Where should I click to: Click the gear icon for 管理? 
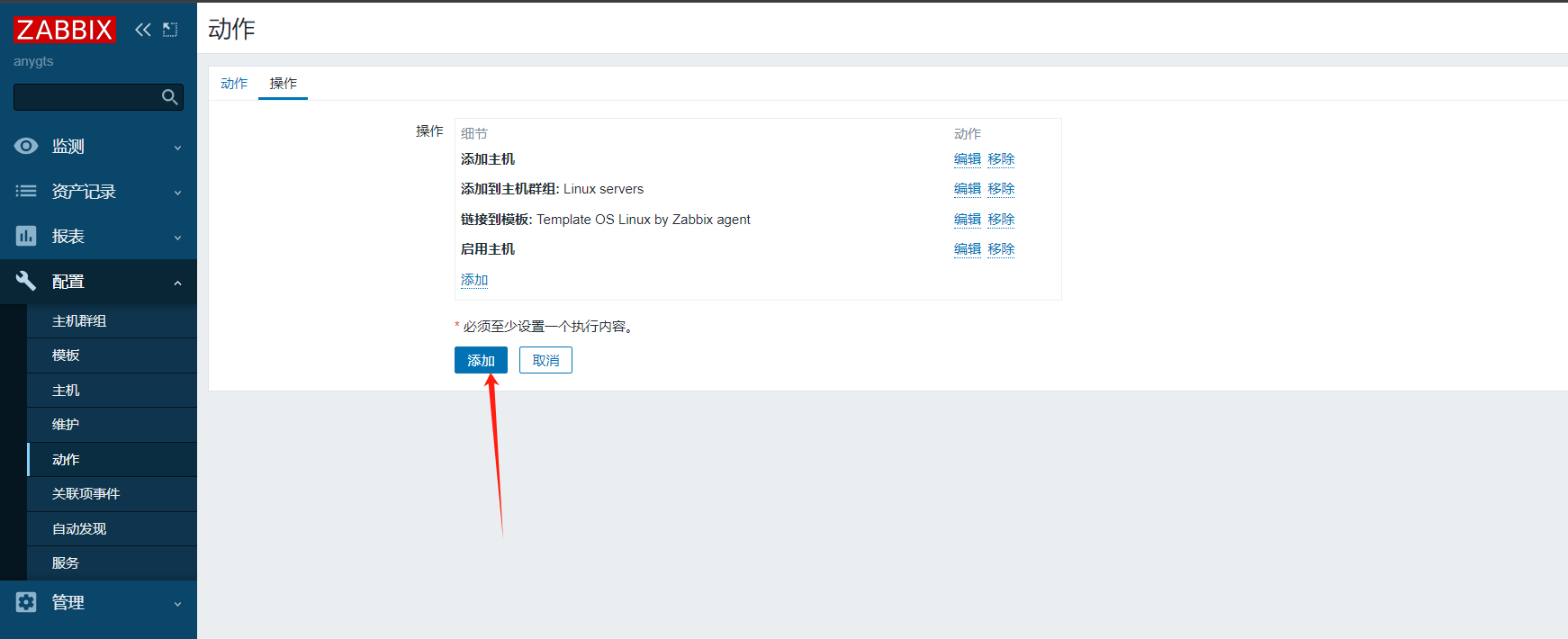26,602
